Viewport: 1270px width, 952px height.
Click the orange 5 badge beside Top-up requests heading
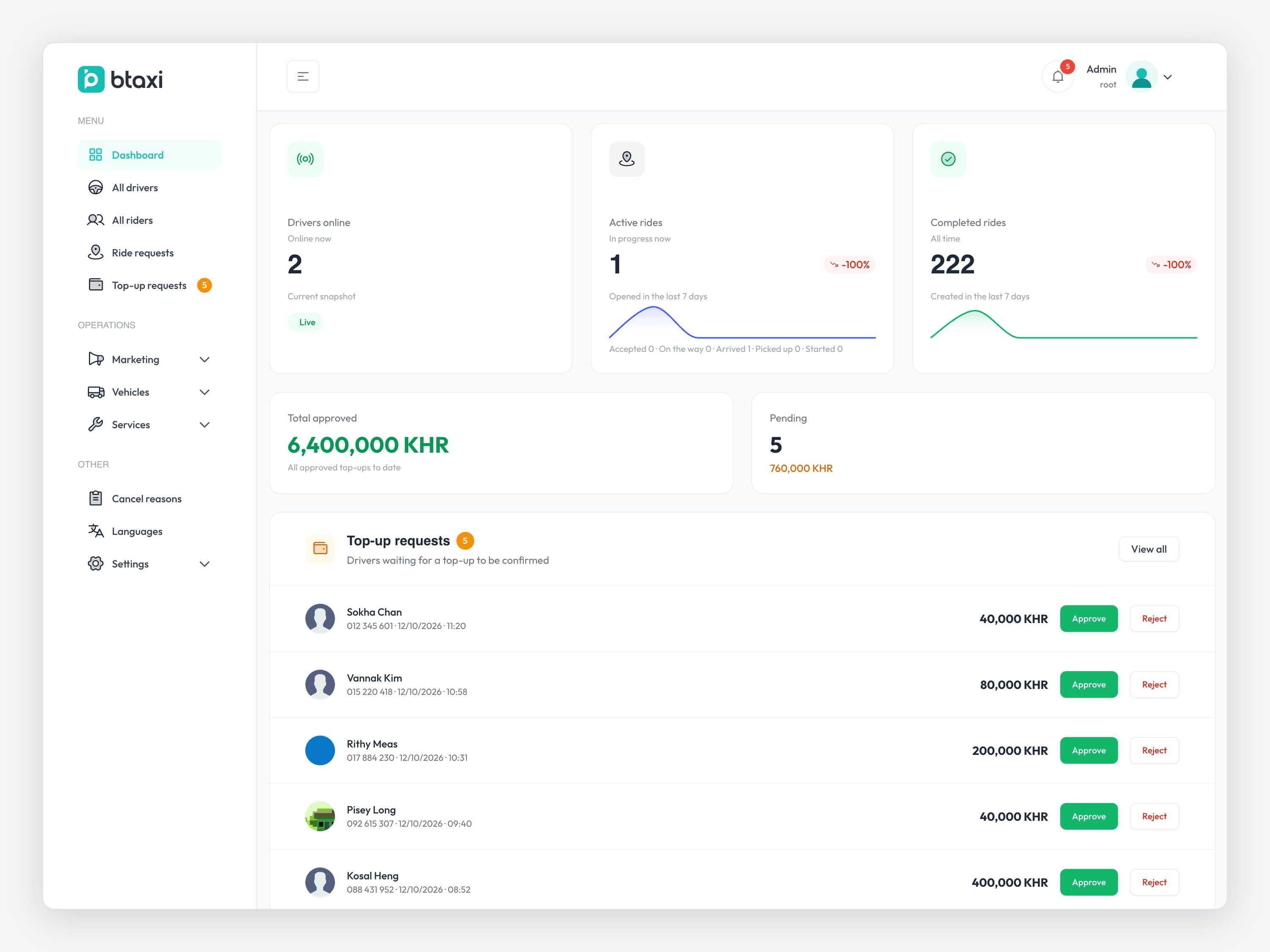click(465, 541)
